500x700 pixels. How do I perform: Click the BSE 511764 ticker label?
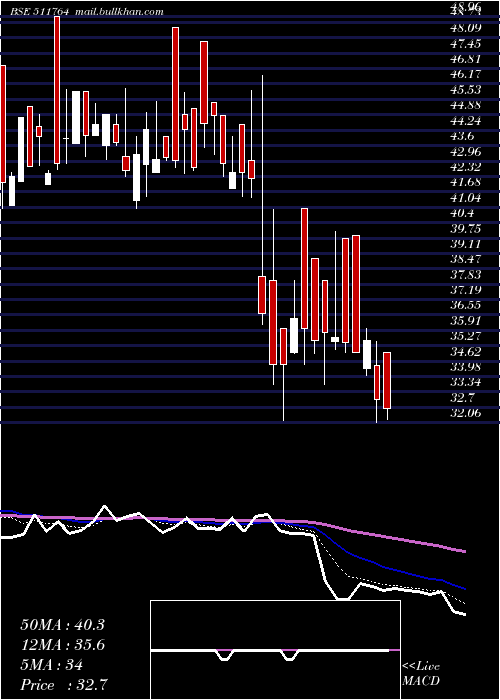(x=40, y=12)
